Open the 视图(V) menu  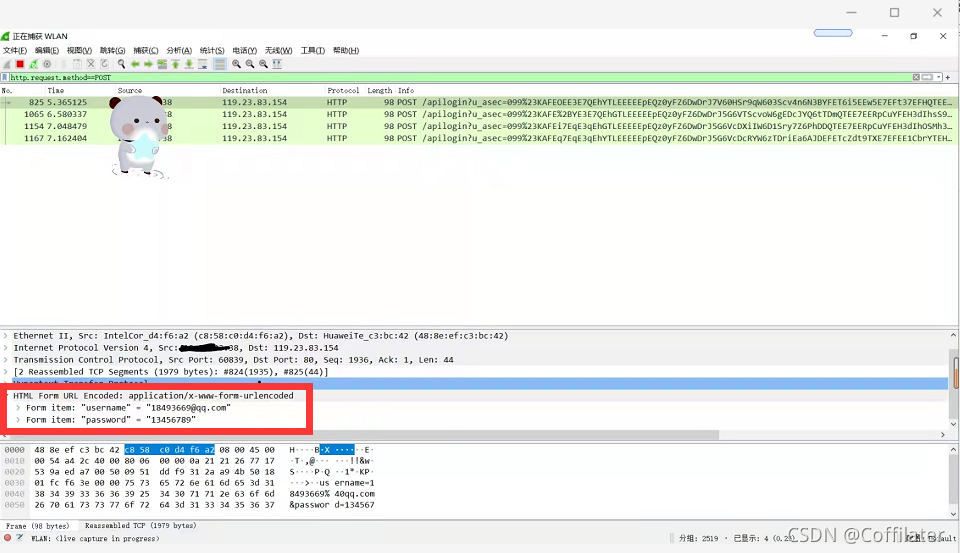[x=79, y=50]
